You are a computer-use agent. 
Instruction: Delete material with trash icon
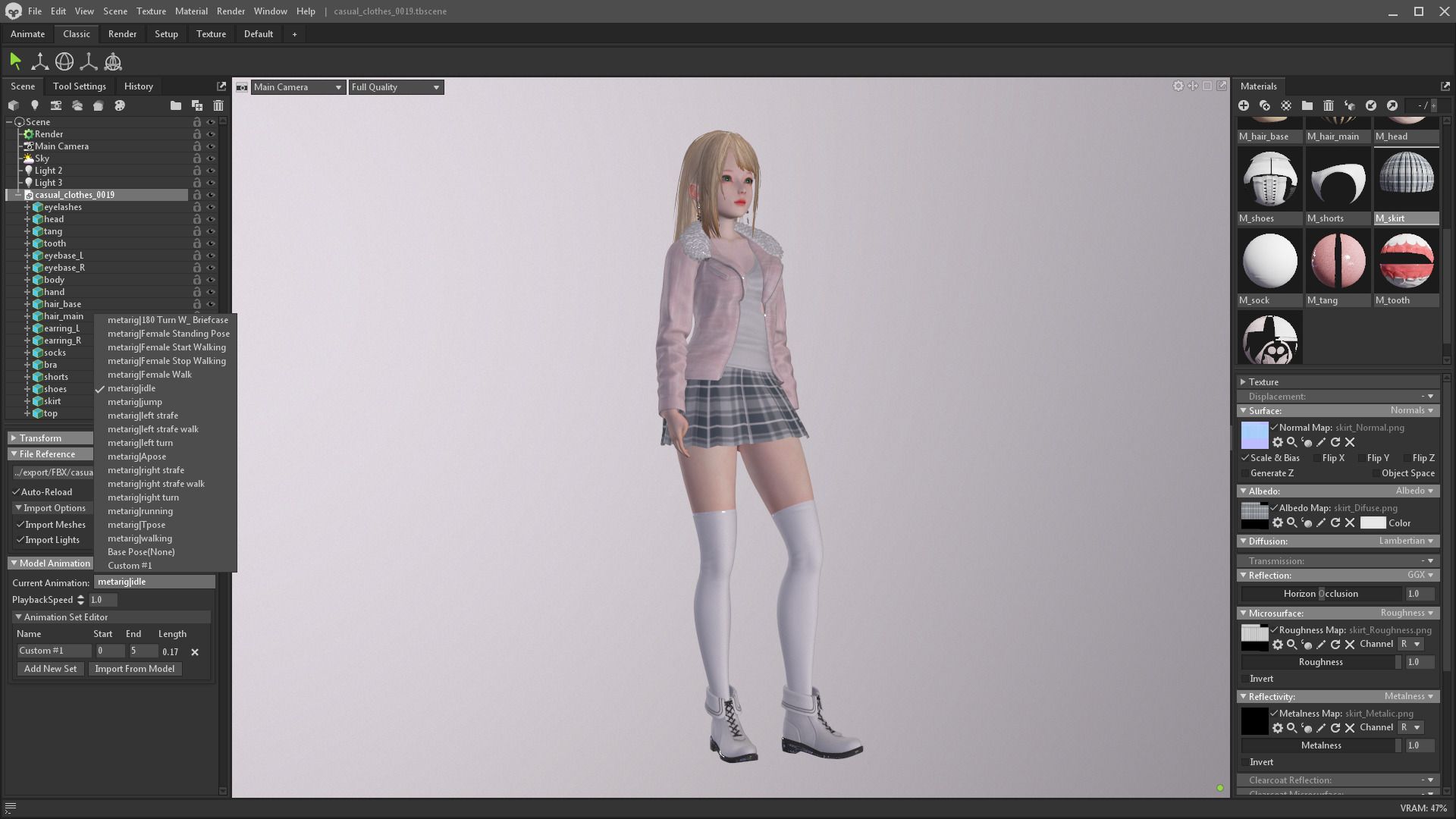coord(1329,106)
